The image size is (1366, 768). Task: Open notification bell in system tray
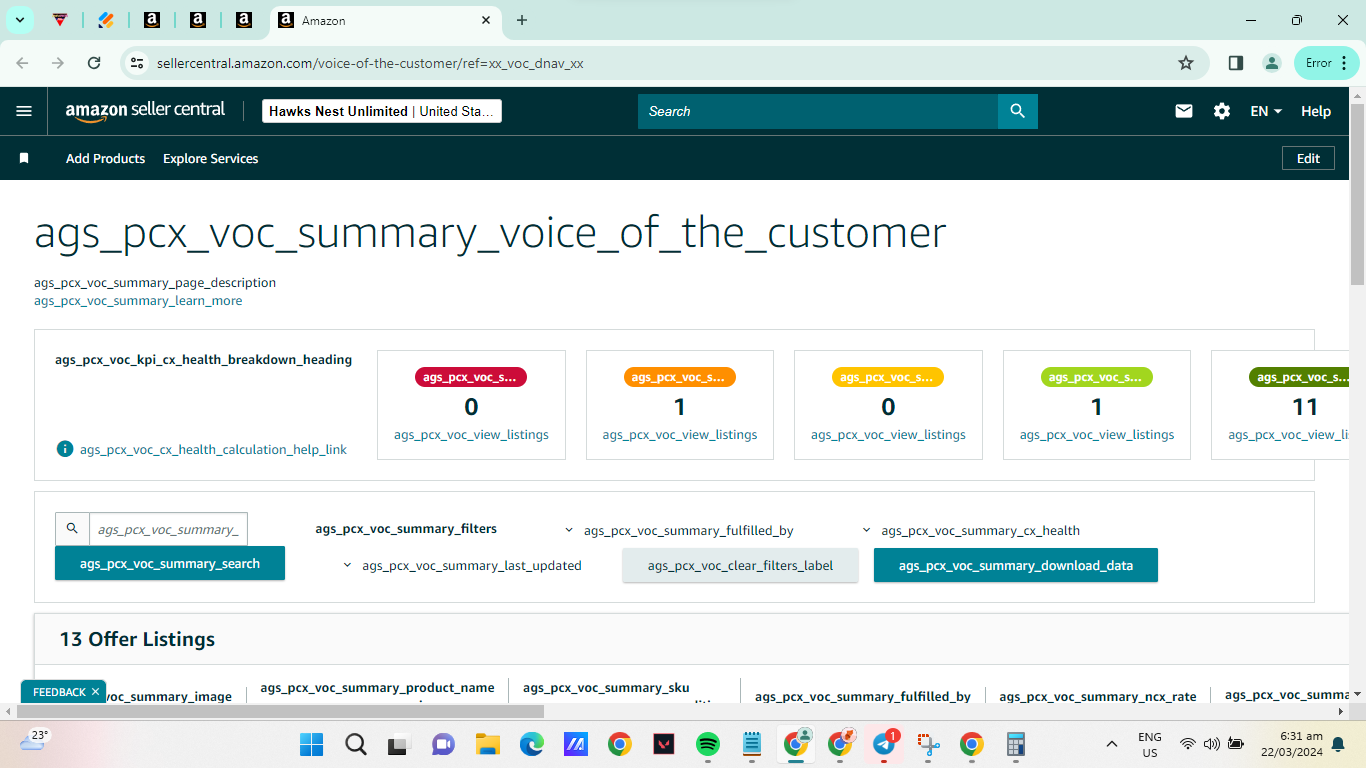[x=1338, y=744]
